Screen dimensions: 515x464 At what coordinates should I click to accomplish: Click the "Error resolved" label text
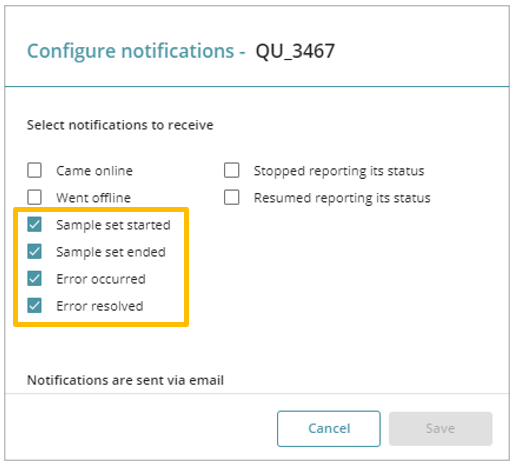point(100,306)
